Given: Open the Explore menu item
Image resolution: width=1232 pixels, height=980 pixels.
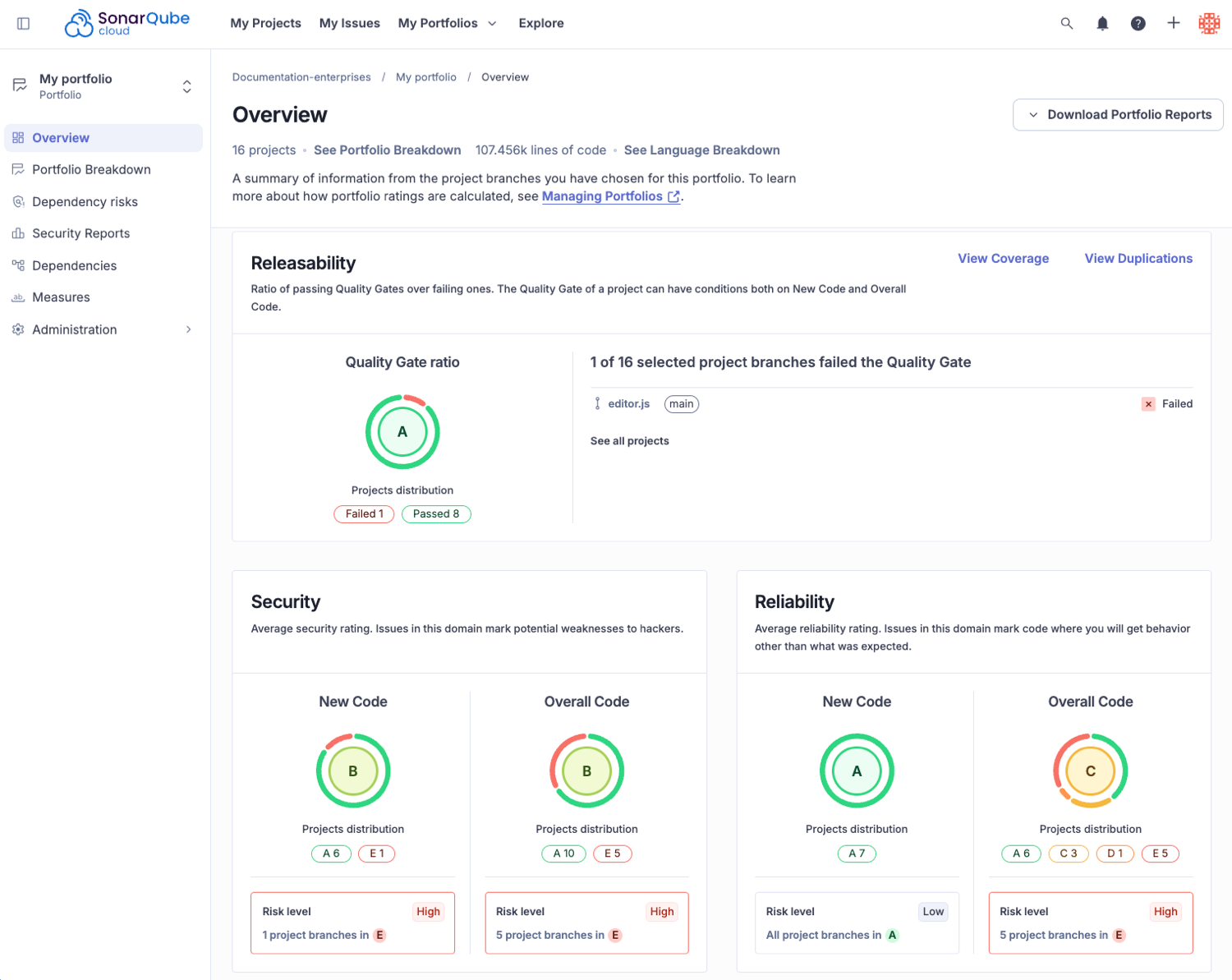Looking at the screenshot, I should coord(541,23).
